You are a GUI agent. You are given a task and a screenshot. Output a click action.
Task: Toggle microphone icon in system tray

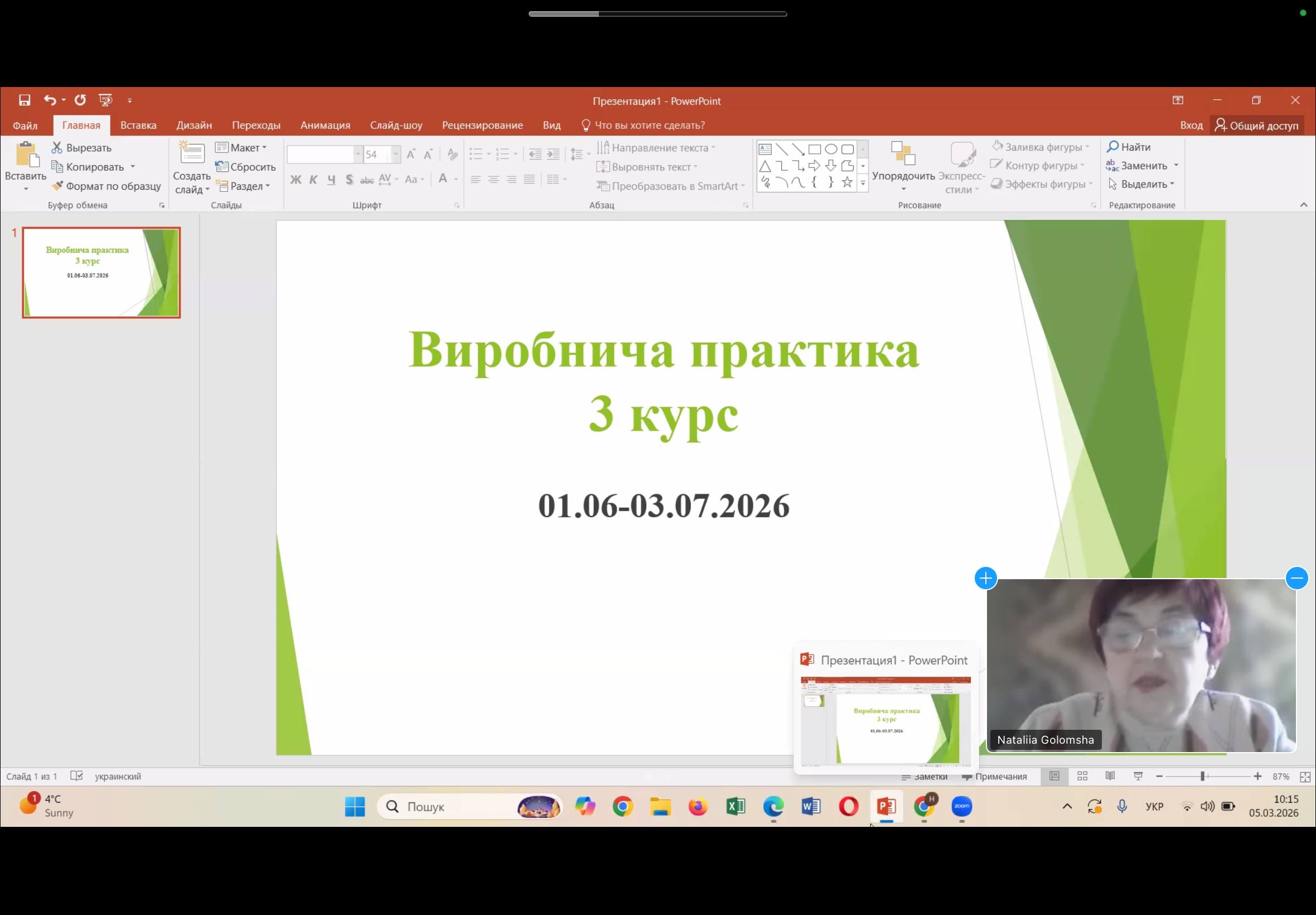point(1122,807)
